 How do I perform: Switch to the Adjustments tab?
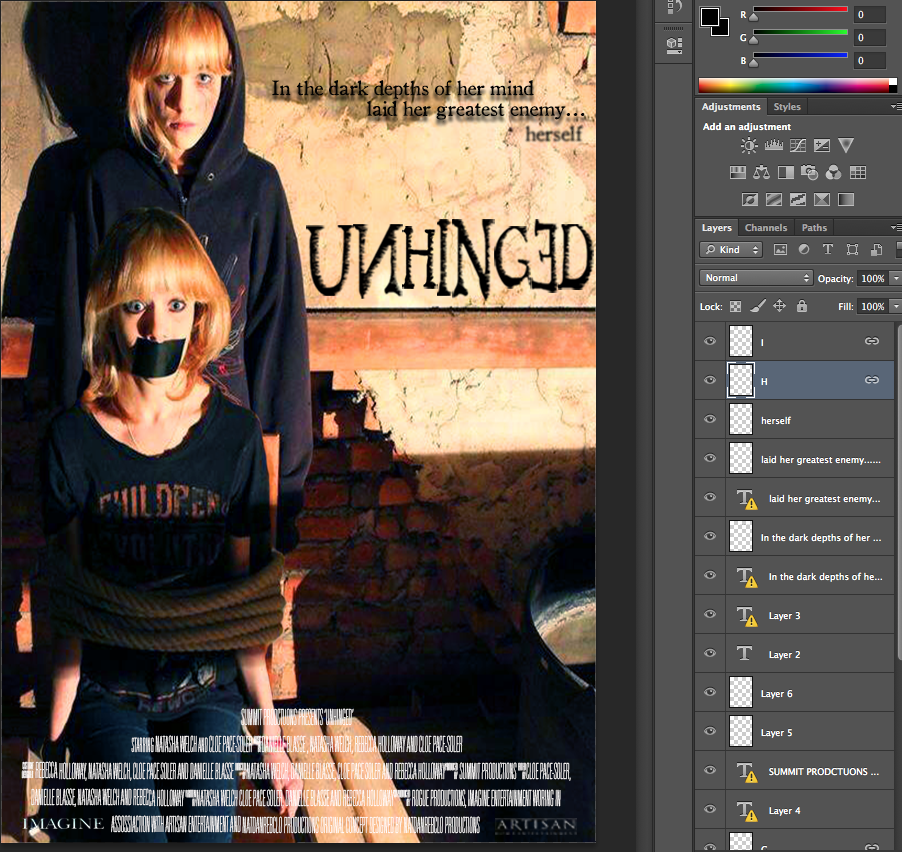[731, 106]
